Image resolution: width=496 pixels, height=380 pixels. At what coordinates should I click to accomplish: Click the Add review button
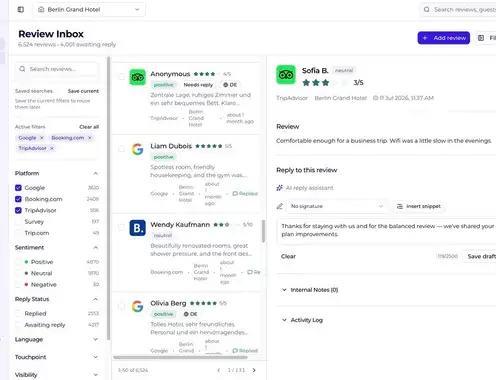tap(444, 38)
